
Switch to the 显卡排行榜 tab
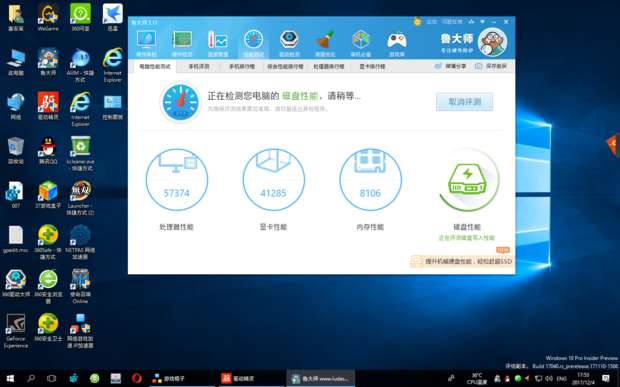[372, 66]
